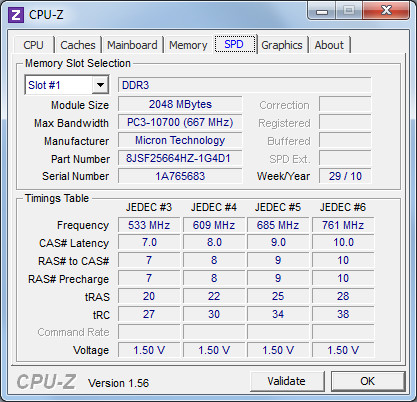Open the About tab
Image resolution: width=417 pixels, height=402 pixels.
click(x=329, y=45)
